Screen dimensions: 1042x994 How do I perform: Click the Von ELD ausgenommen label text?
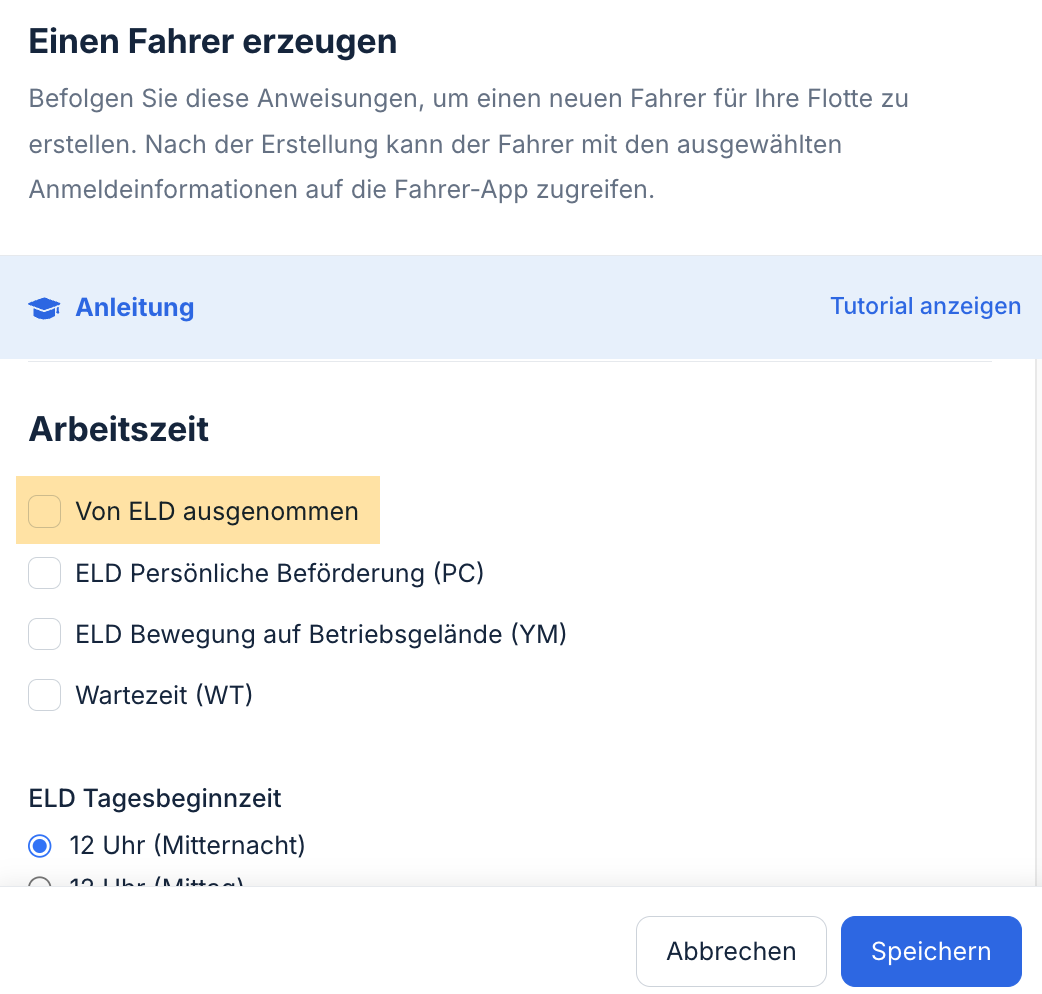tap(217, 512)
